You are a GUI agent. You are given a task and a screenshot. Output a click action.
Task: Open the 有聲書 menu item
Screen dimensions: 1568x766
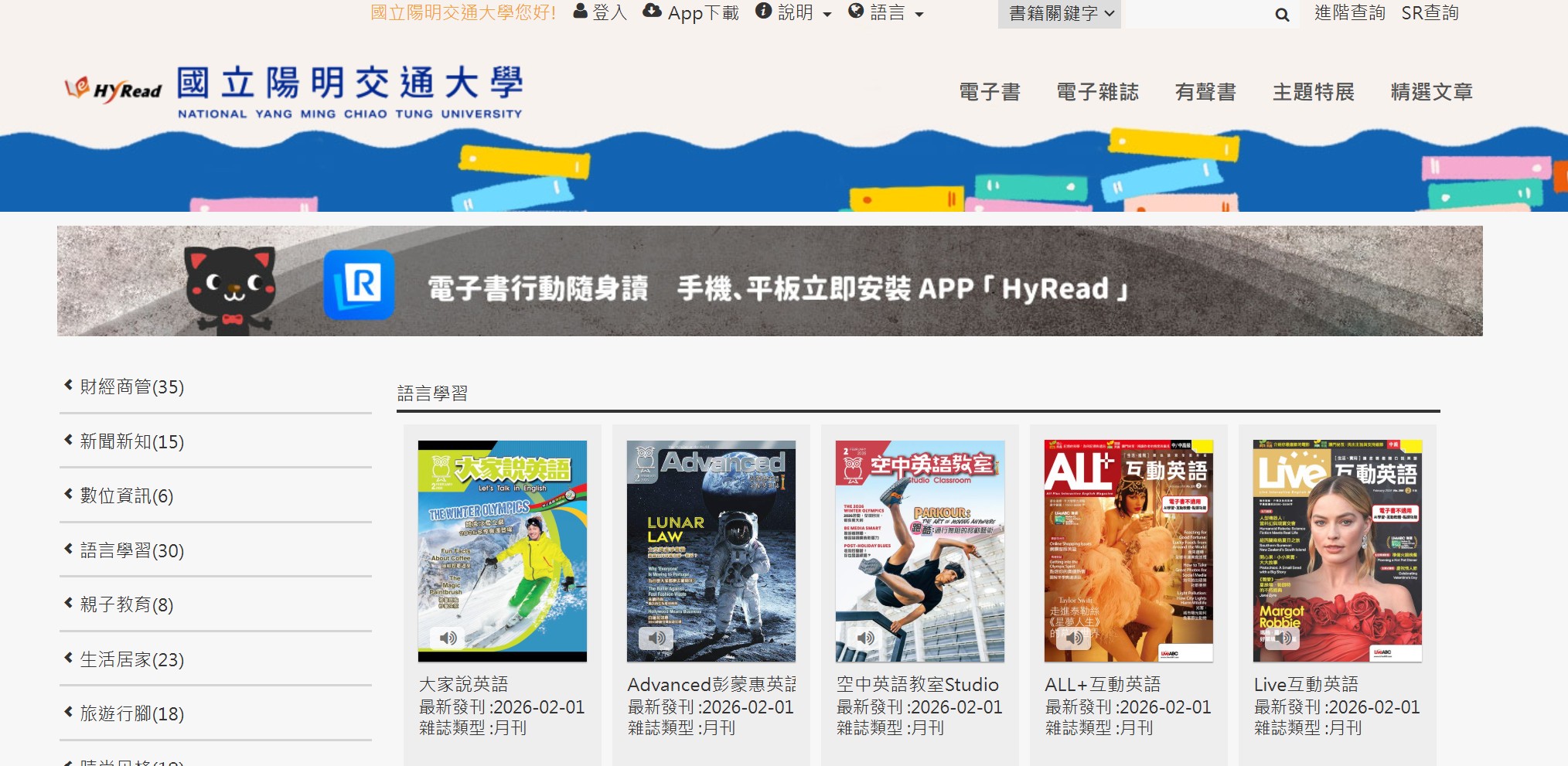click(x=1205, y=92)
